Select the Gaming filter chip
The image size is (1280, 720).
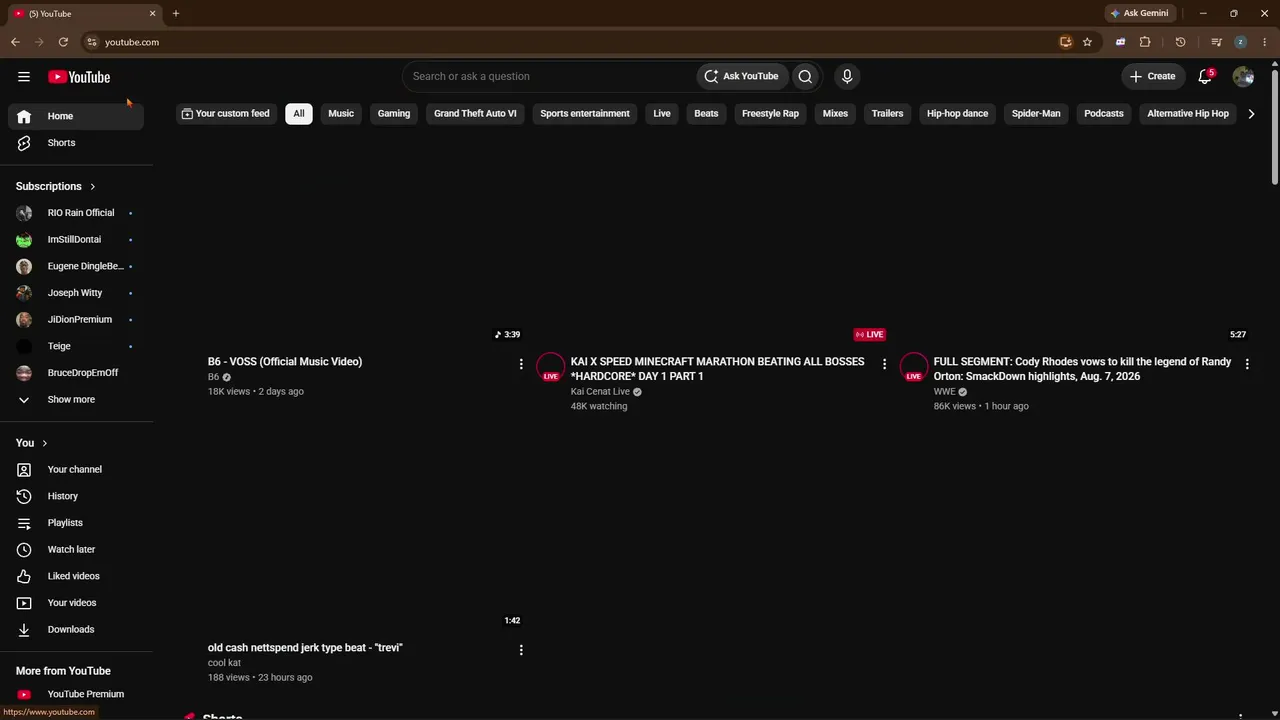[x=394, y=114]
